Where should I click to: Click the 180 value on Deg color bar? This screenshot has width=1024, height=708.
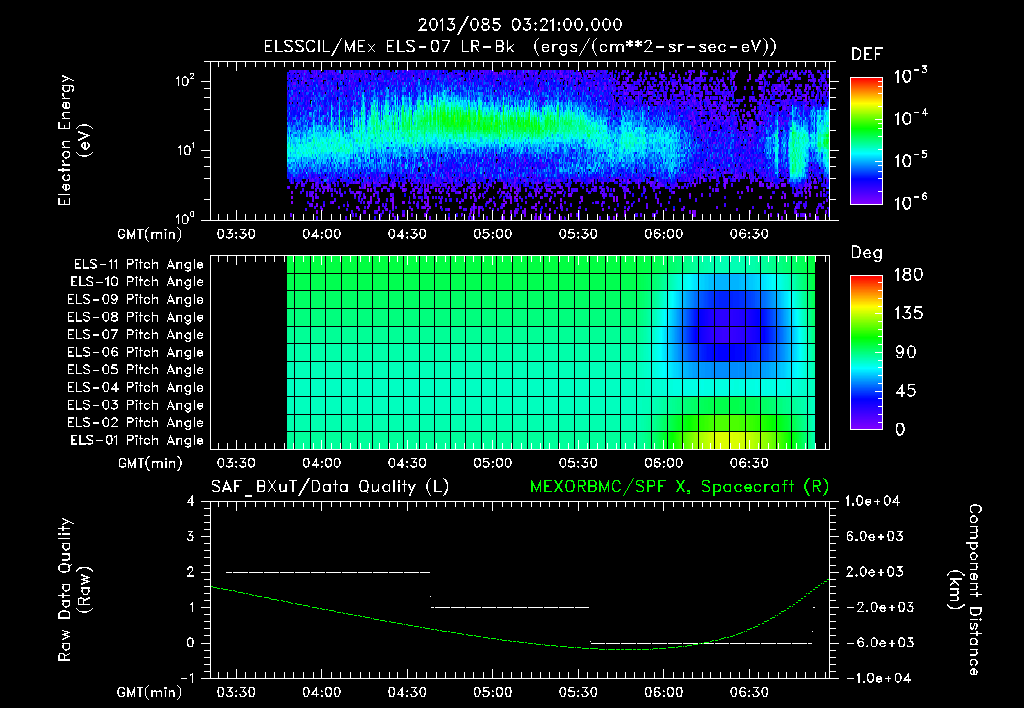[x=908, y=275]
